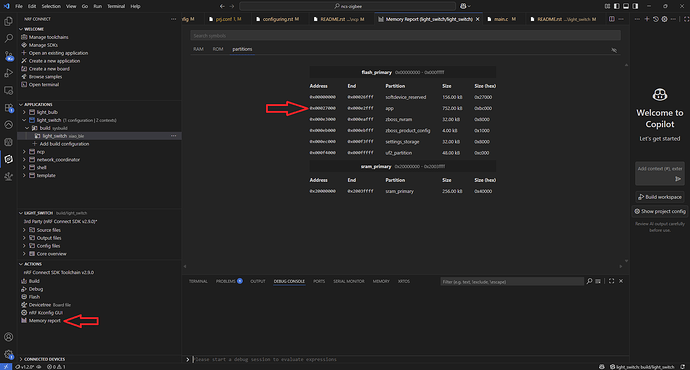The image size is (690, 370).
Task: Open the Run and Debug view
Action: (8, 73)
